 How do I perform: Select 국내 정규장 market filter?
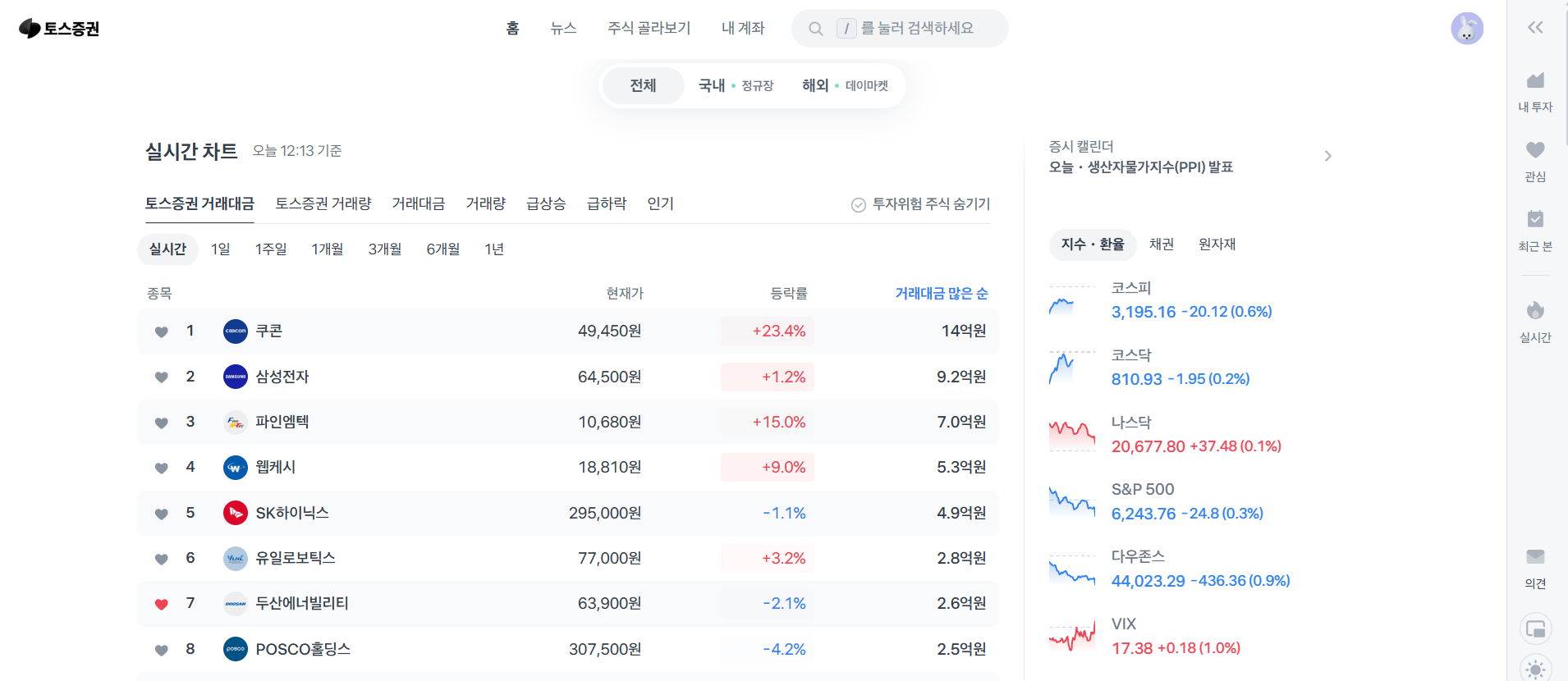(x=736, y=85)
